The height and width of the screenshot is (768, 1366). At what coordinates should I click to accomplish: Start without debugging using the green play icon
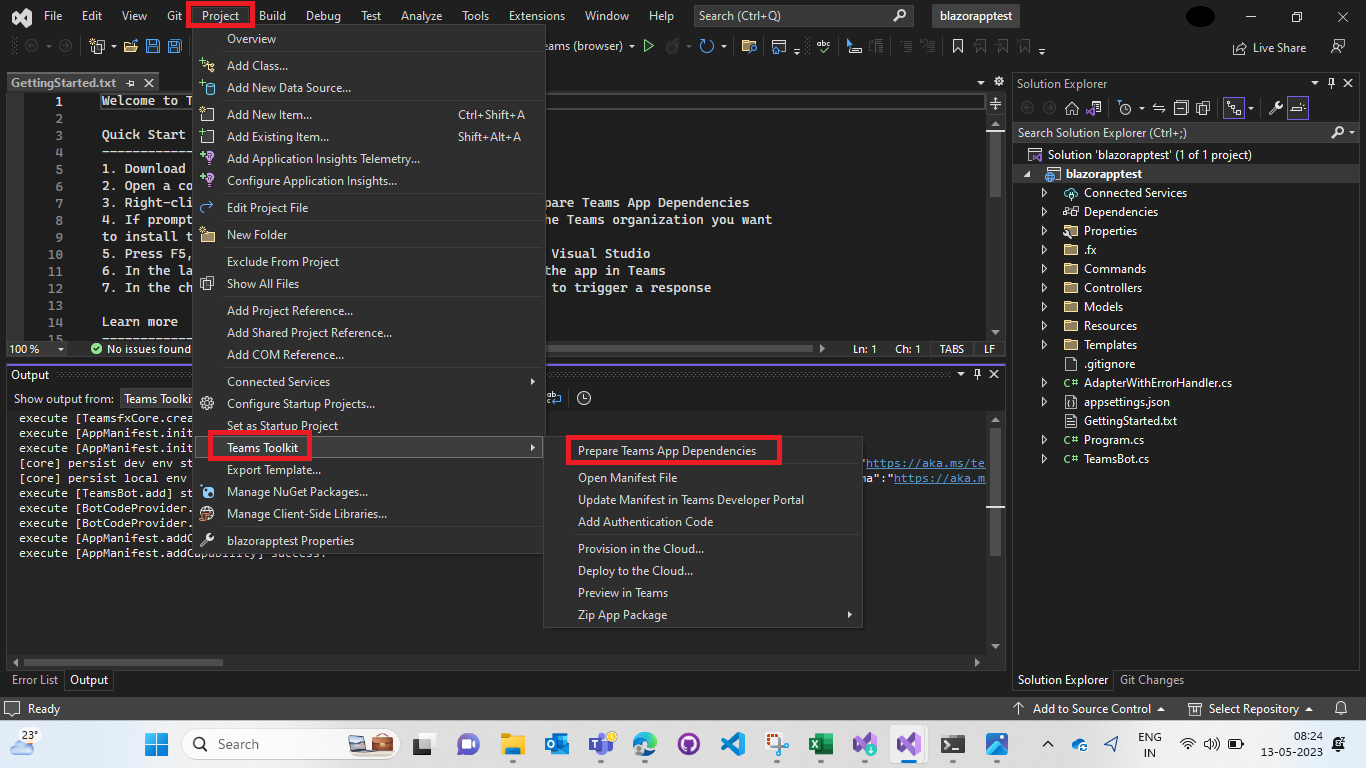point(649,46)
